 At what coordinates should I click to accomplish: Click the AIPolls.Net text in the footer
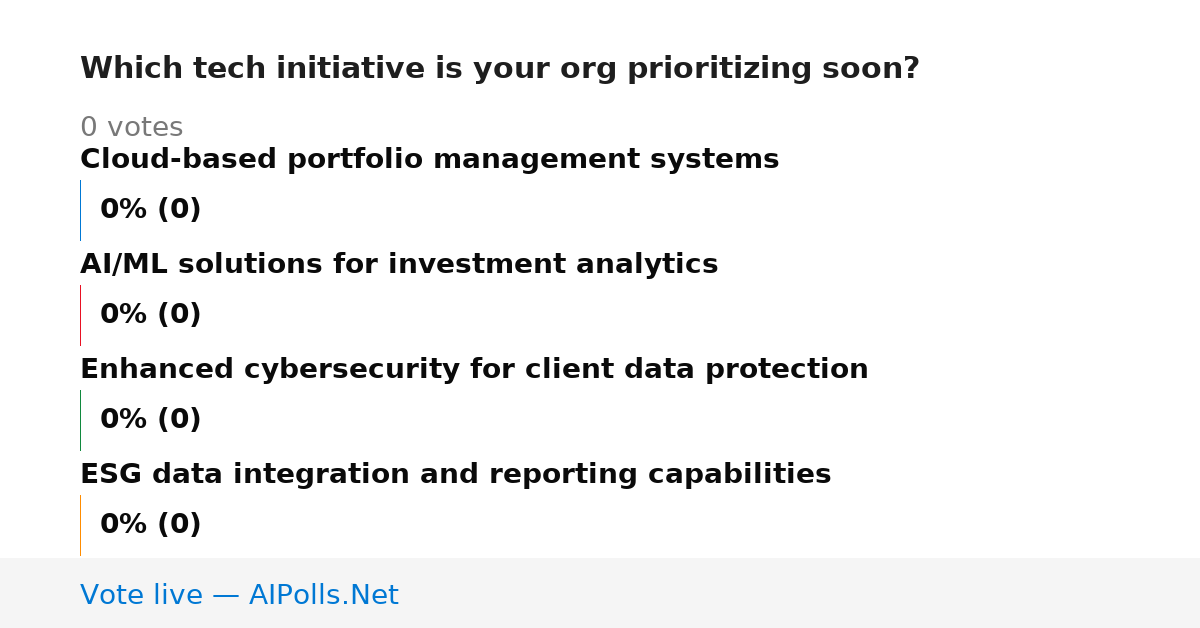[323, 596]
